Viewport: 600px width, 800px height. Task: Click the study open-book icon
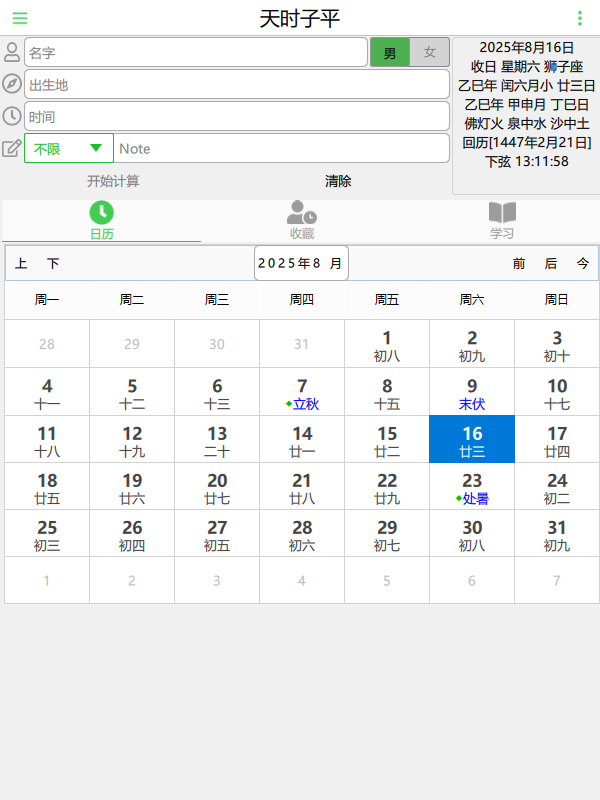tap(502, 212)
